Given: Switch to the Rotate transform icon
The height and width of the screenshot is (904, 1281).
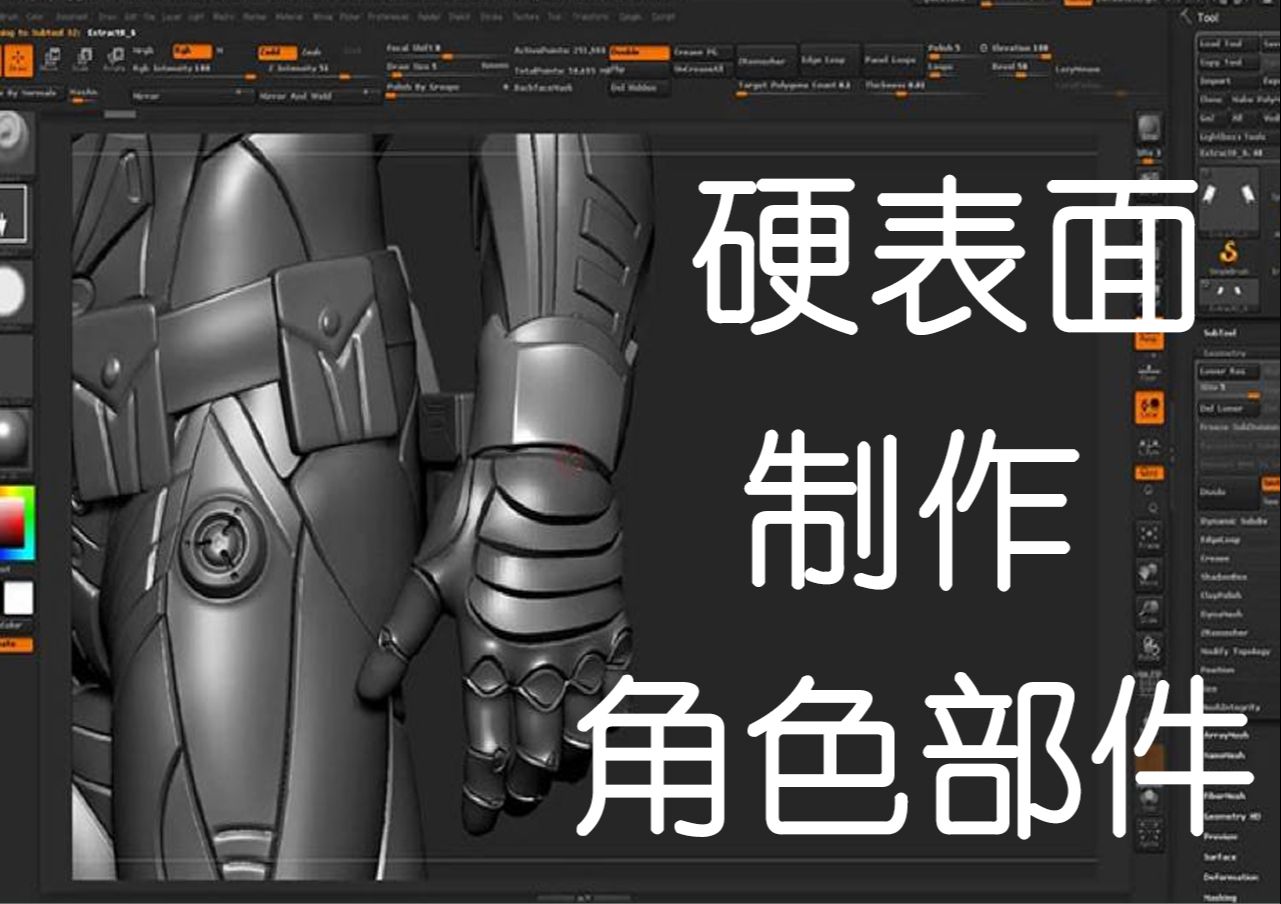Looking at the screenshot, I should [113, 61].
